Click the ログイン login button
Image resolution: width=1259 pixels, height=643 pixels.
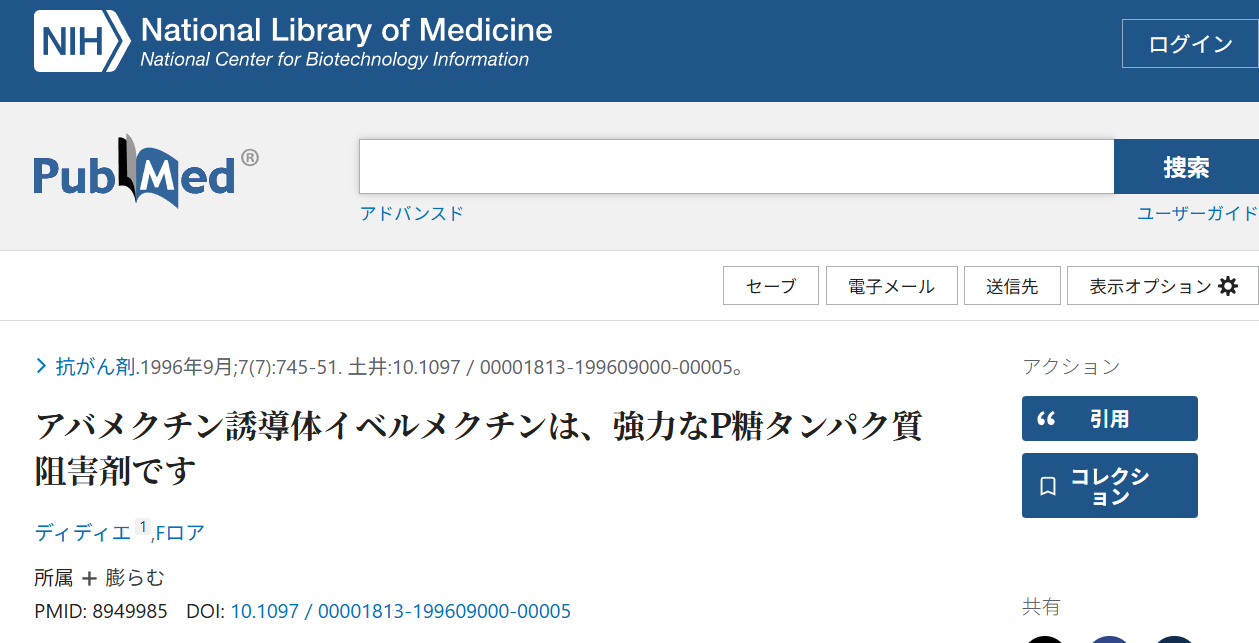(x=1190, y=44)
